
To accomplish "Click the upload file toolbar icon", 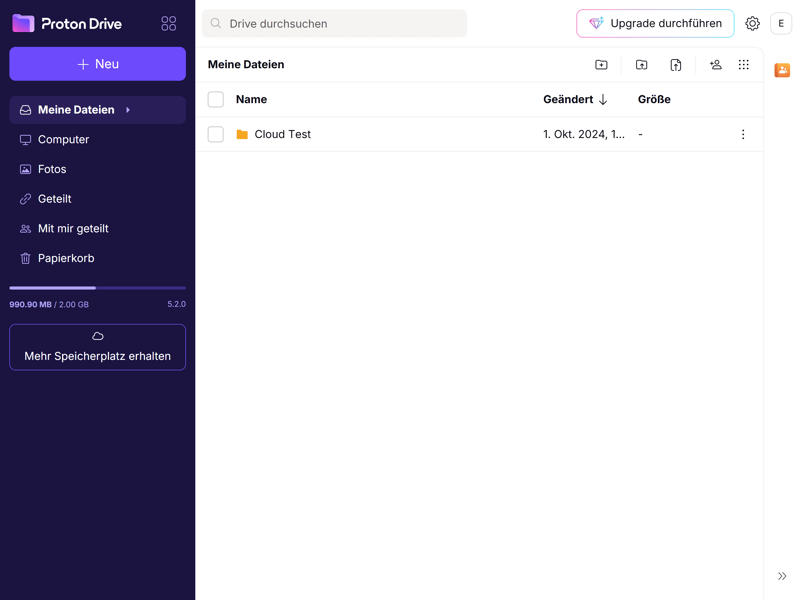I will pos(676,65).
